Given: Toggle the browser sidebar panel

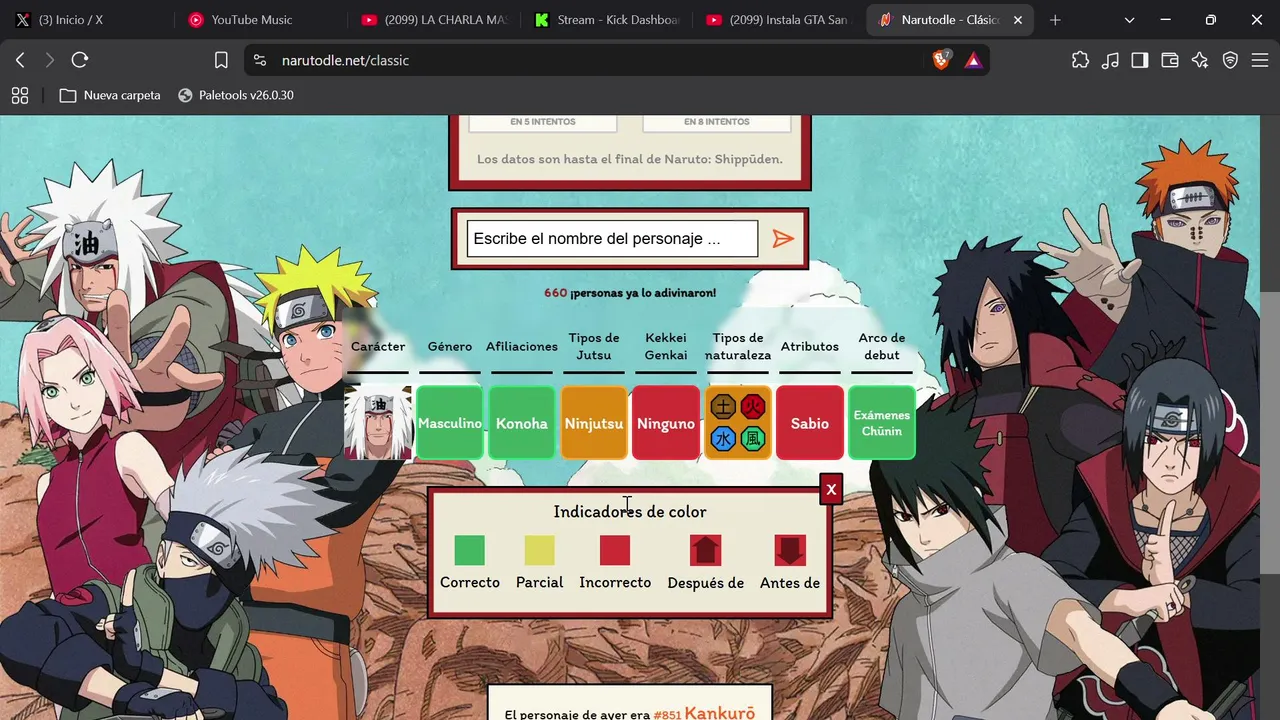Looking at the screenshot, I should [x=1140, y=60].
